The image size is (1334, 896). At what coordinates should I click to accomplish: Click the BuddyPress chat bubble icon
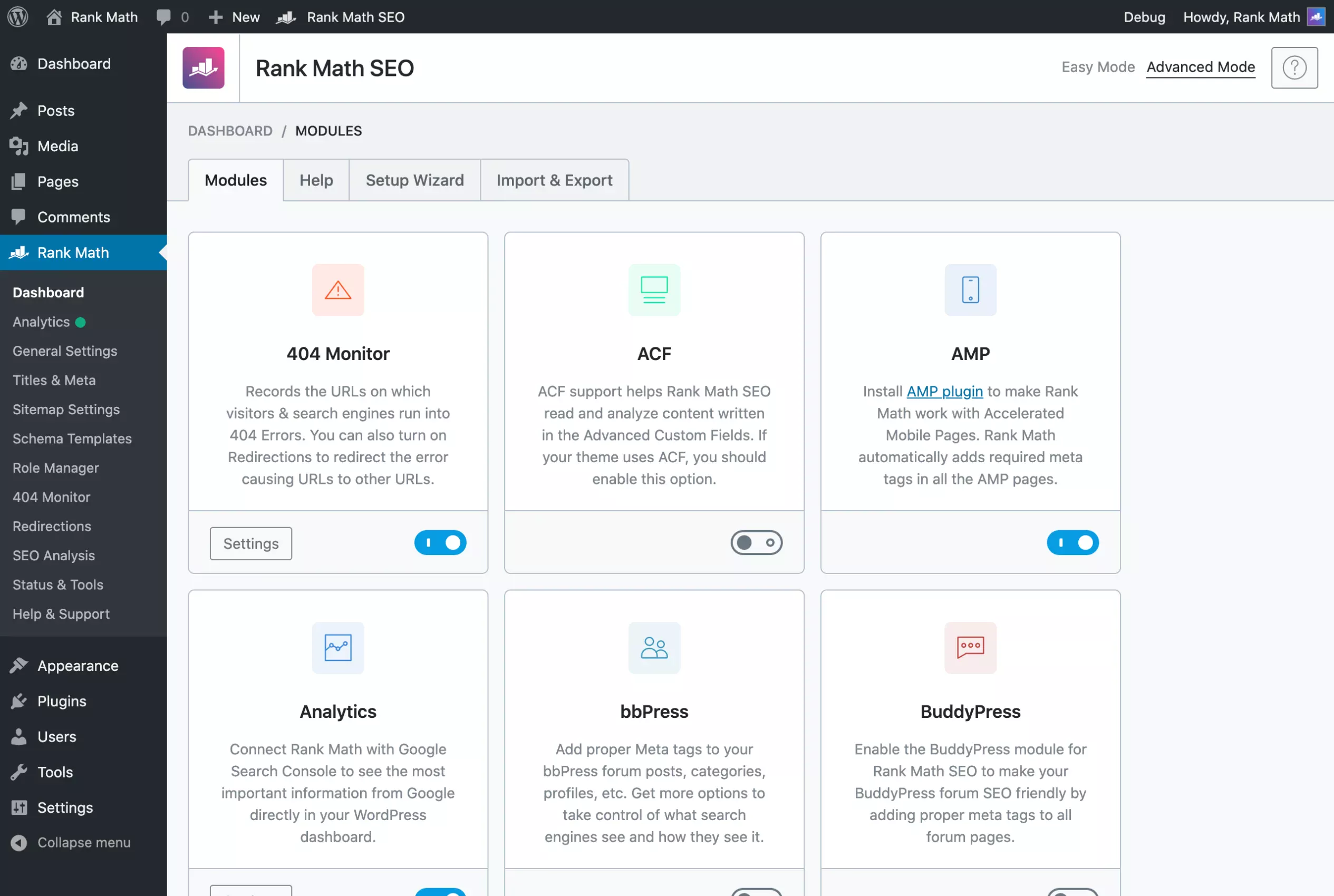(970, 647)
